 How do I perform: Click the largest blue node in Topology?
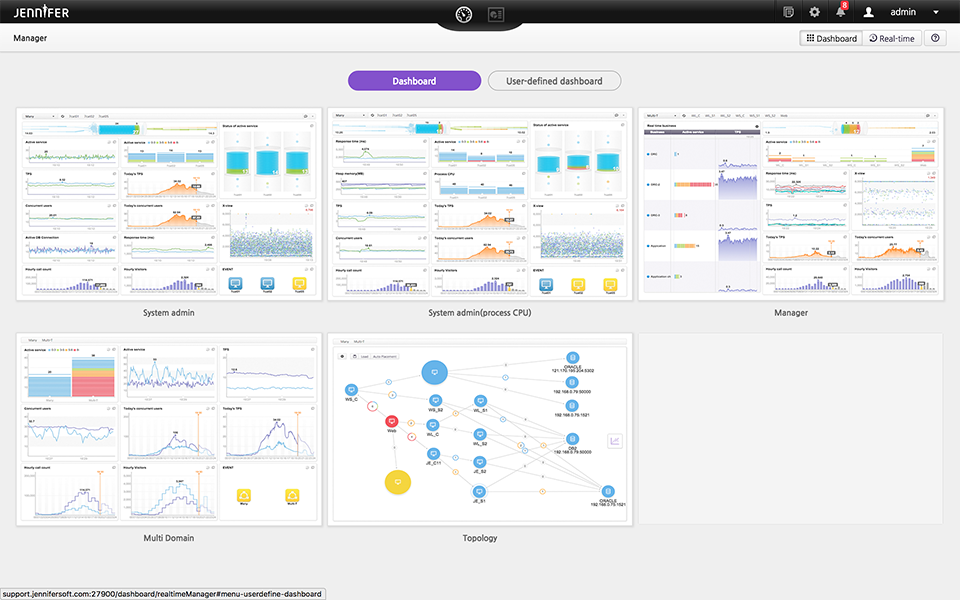[x=434, y=372]
